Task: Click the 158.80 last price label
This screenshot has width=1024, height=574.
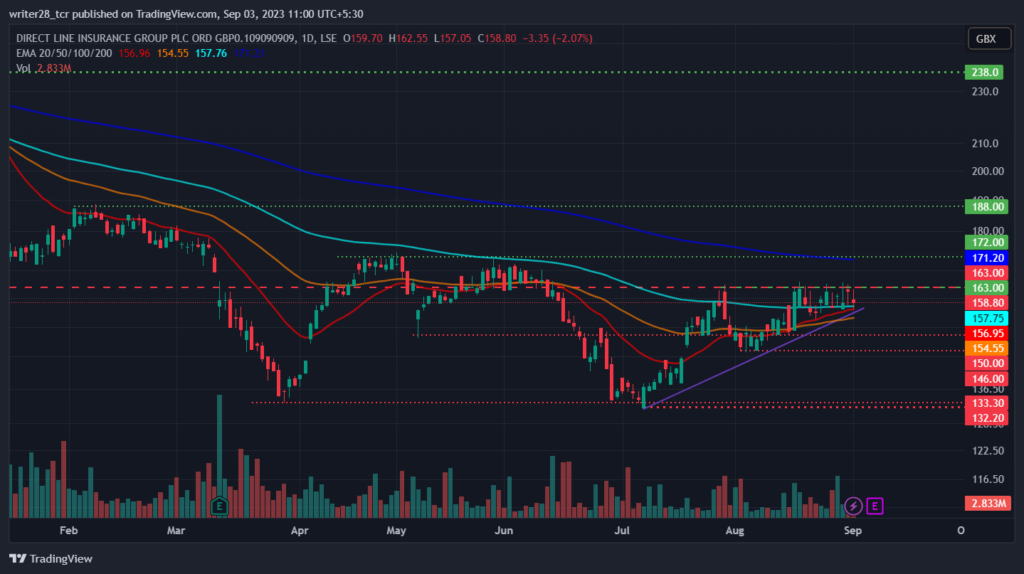Action: coord(987,303)
